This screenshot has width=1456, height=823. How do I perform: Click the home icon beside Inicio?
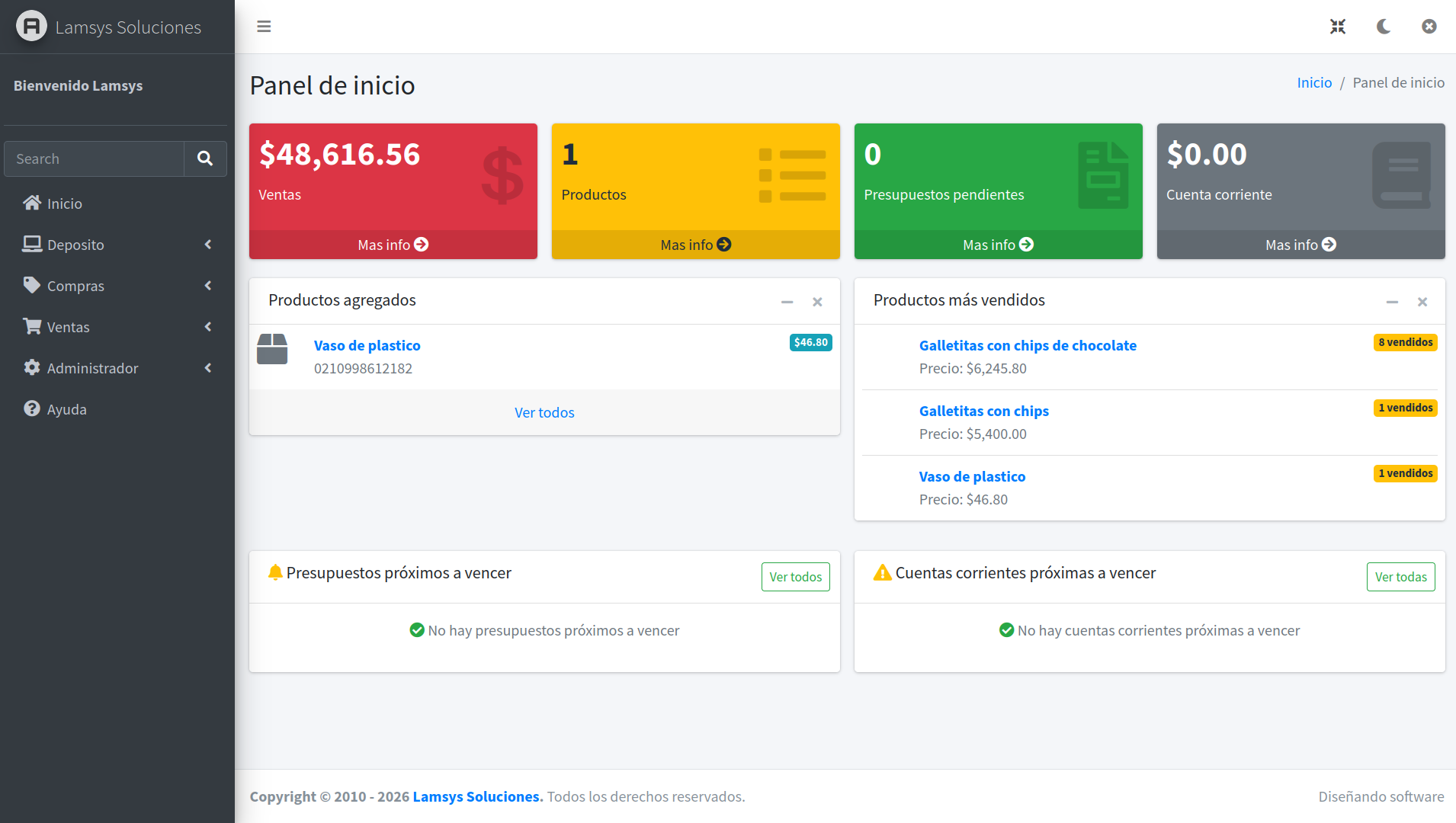[32, 203]
